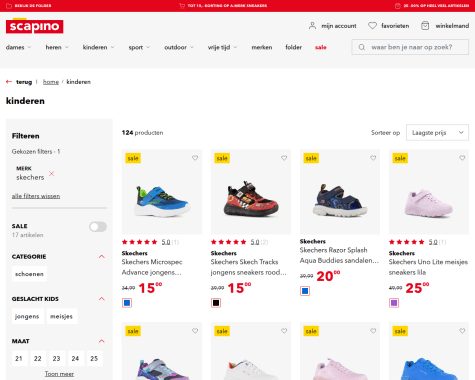Collapse the GESLACHT KIDS filter section
The height and width of the screenshot is (380, 475).
click(x=102, y=299)
